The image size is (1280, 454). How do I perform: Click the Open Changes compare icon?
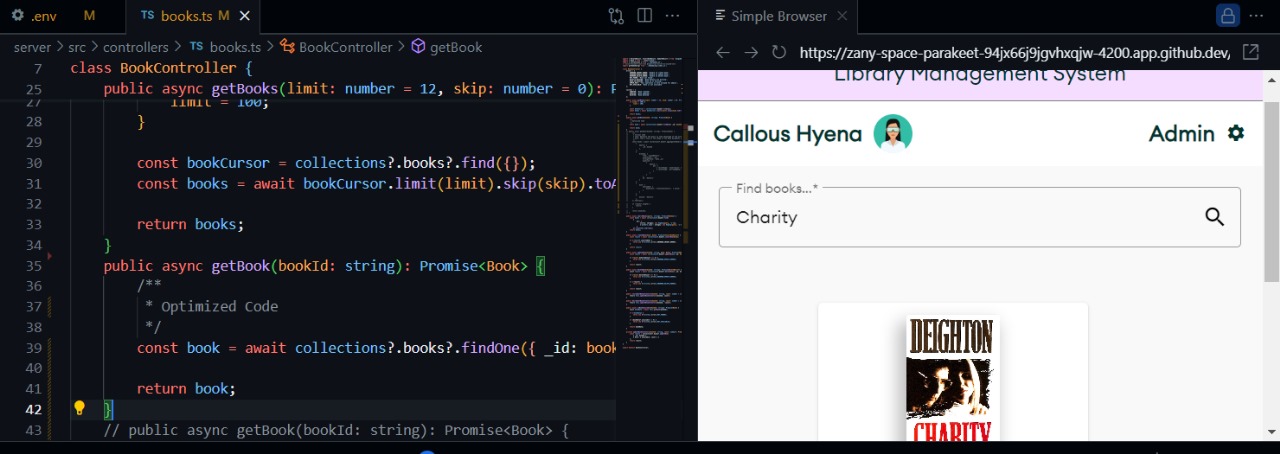[616, 16]
